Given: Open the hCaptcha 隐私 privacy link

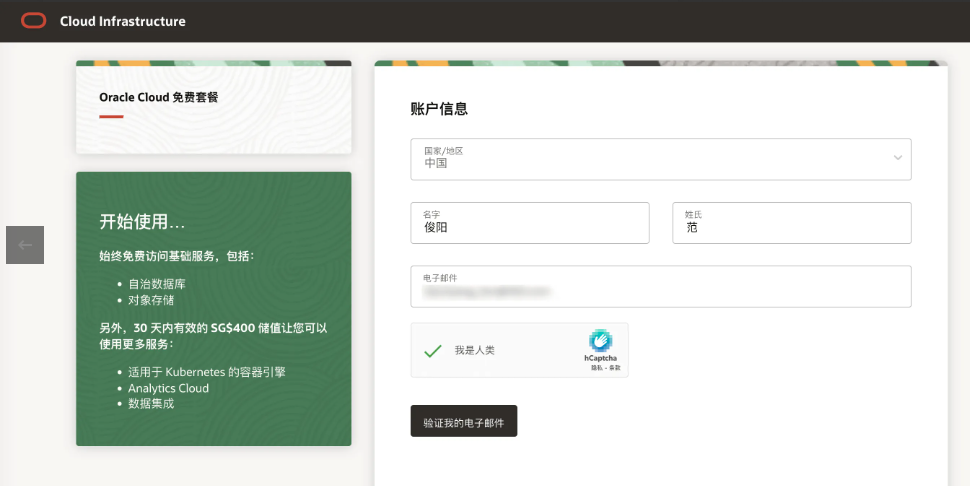Looking at the screenshot, I should (595, 368).
